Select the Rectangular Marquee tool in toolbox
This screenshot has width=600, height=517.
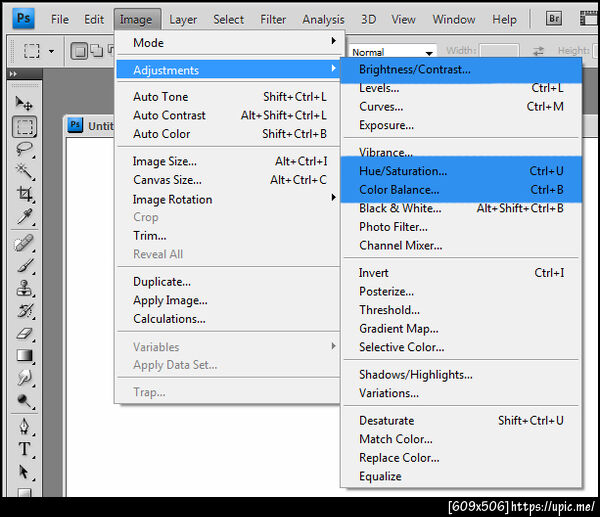pyautogui.click(x=24, y=126)
